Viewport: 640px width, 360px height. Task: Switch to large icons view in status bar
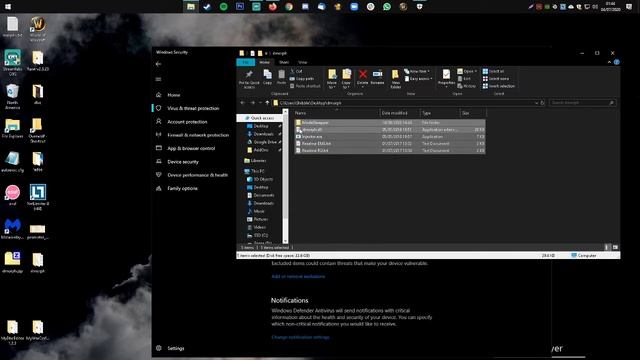tap(615, 247)
